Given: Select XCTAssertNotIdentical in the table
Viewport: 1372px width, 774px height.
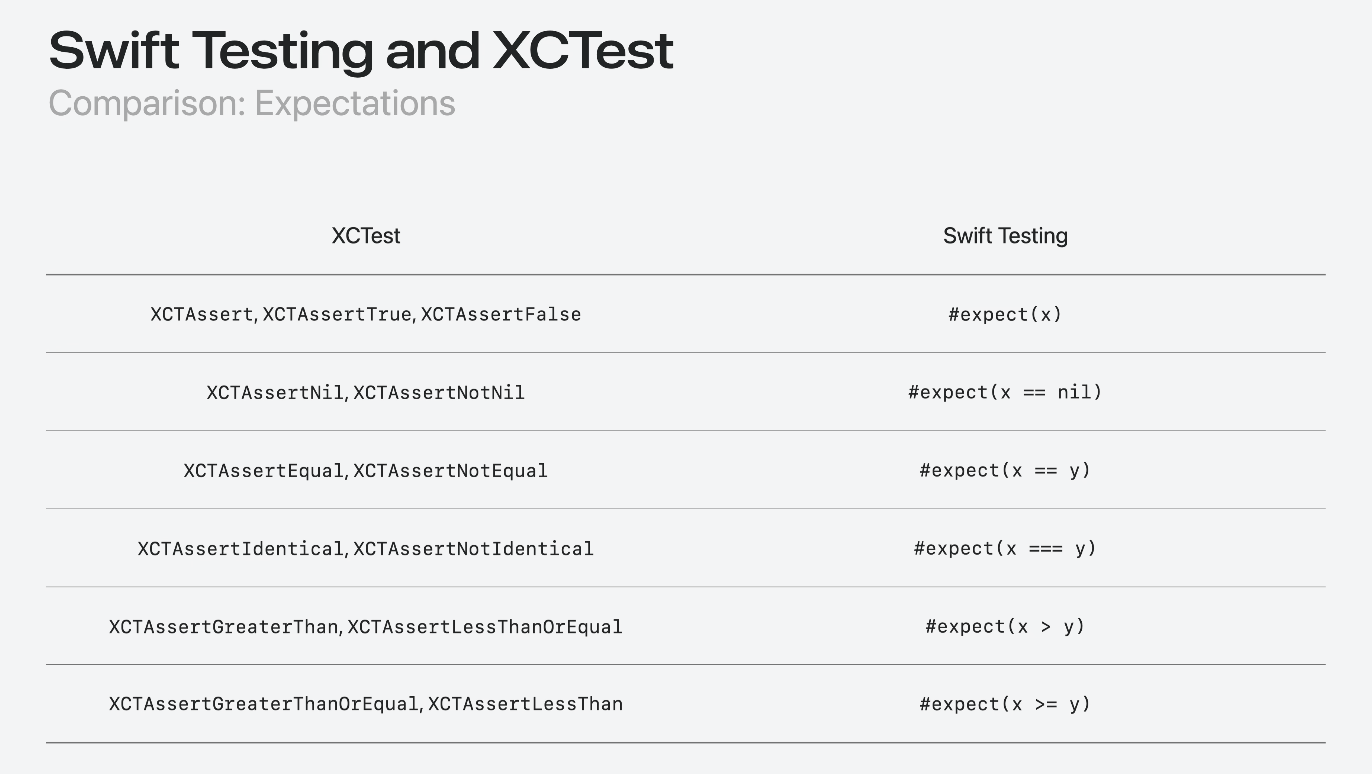Looking at the screenshot, I should click(x=473, y=548).
